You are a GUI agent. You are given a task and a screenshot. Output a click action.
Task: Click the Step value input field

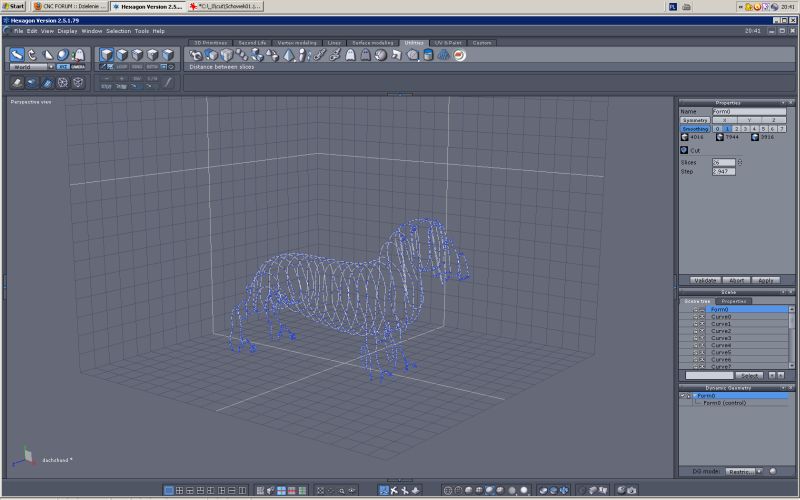pyautogui.click(x=723, y=171)
